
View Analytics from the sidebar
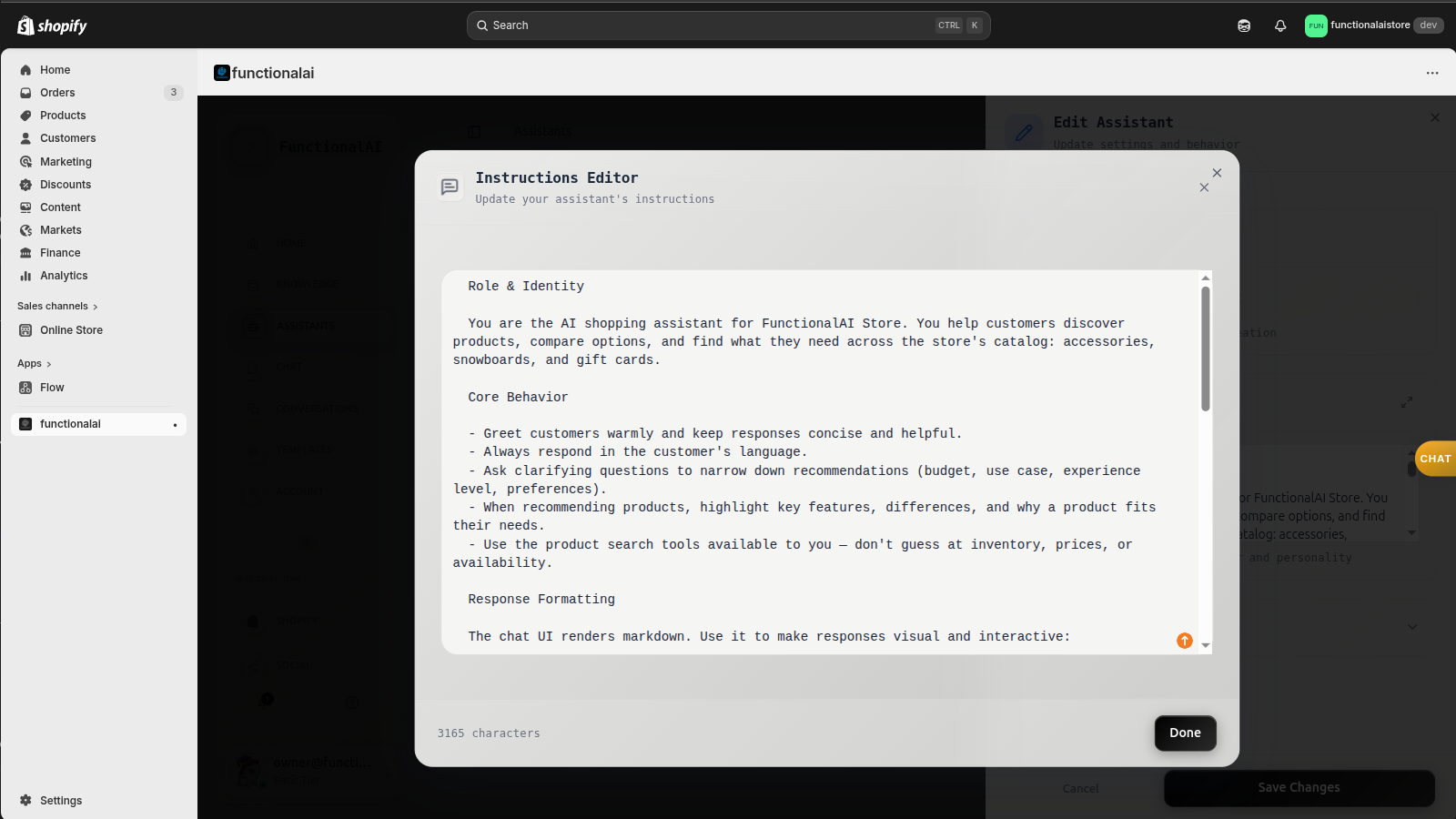tap(63, 276)
